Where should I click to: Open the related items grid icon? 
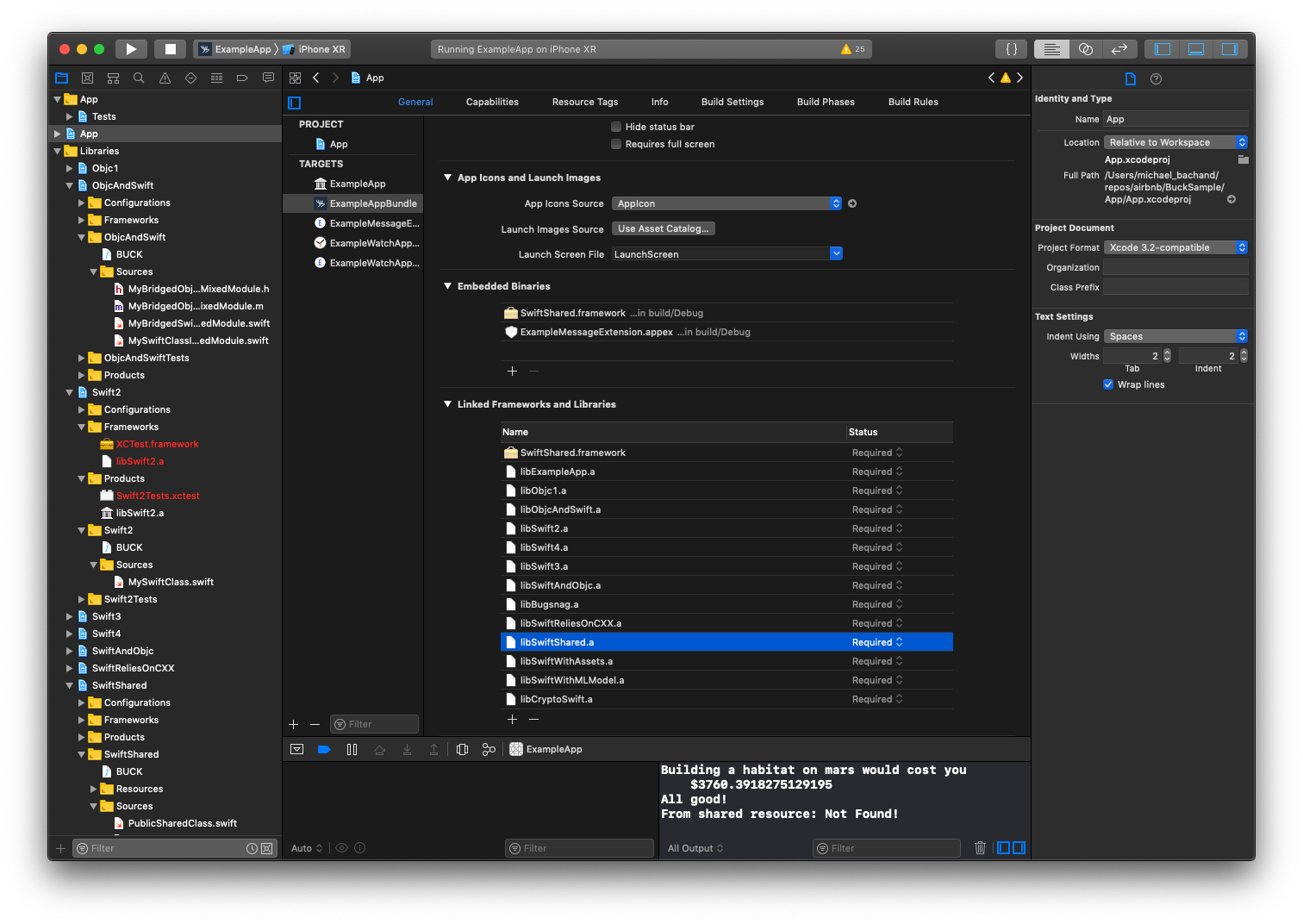(295, 78)
